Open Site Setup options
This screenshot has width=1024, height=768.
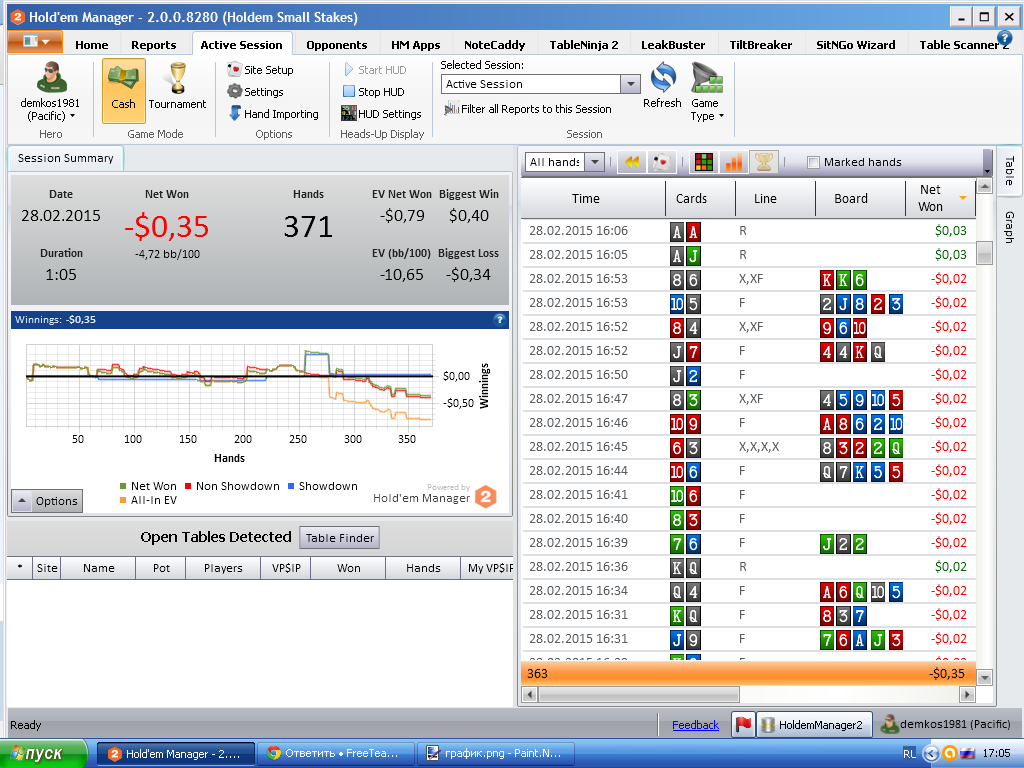pos(260,69)
